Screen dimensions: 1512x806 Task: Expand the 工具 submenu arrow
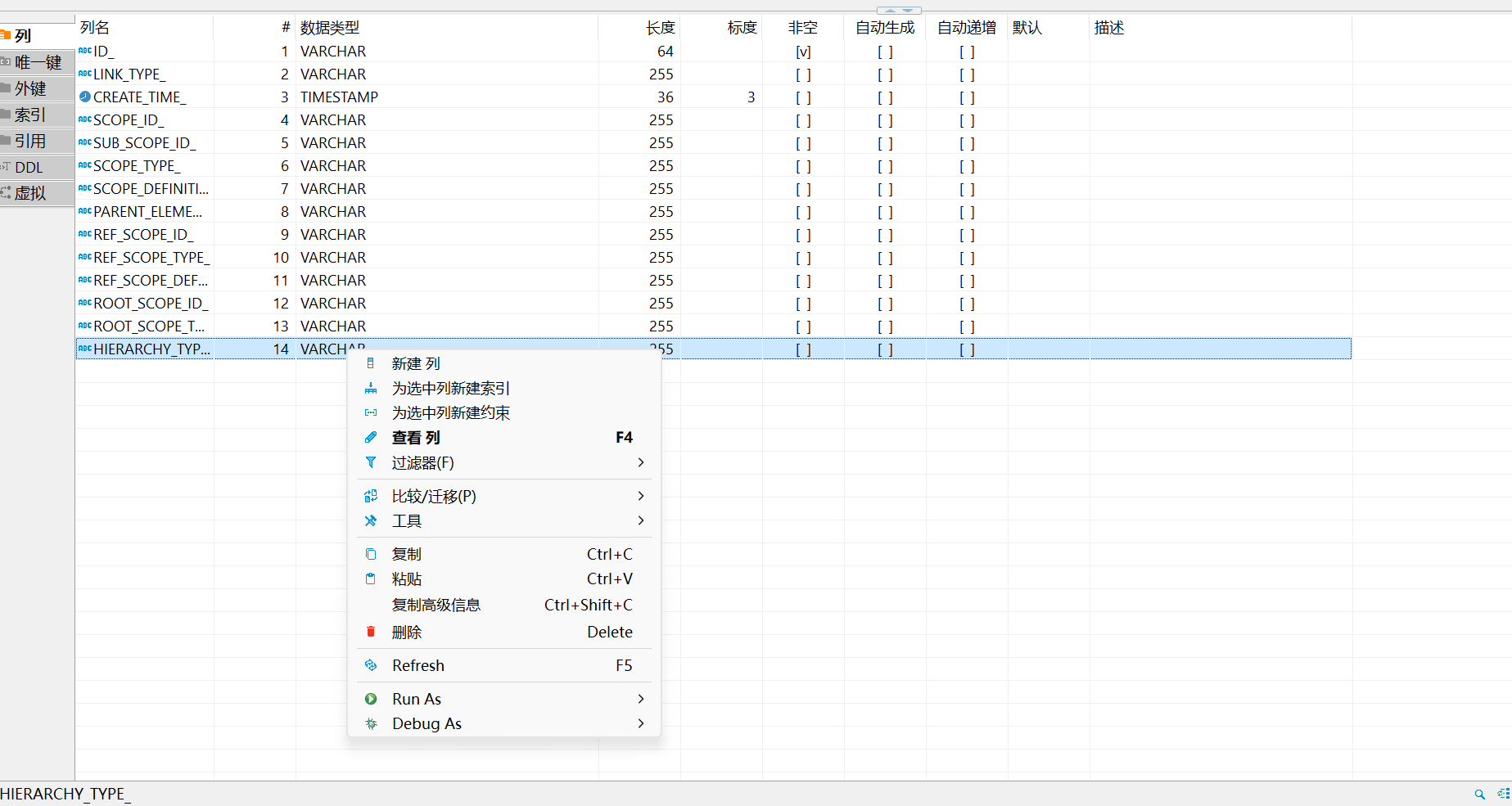[x=641, y=520]
